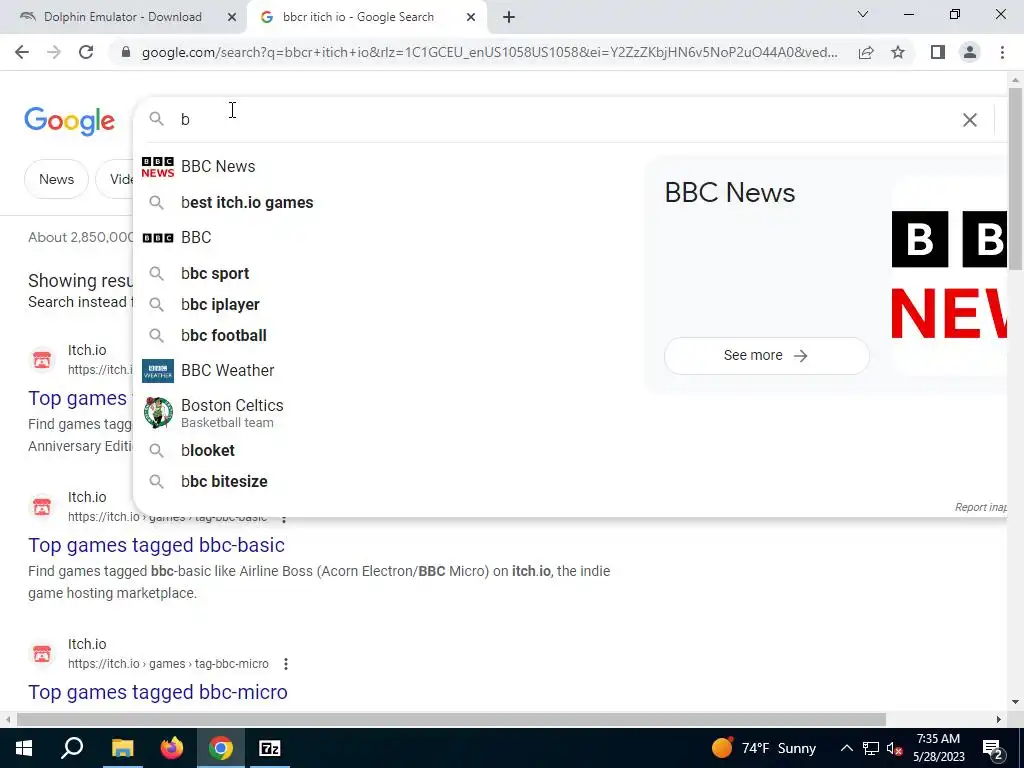Show hidden system tray icons
Screen dimensions: 1024x768
(846, 748)
